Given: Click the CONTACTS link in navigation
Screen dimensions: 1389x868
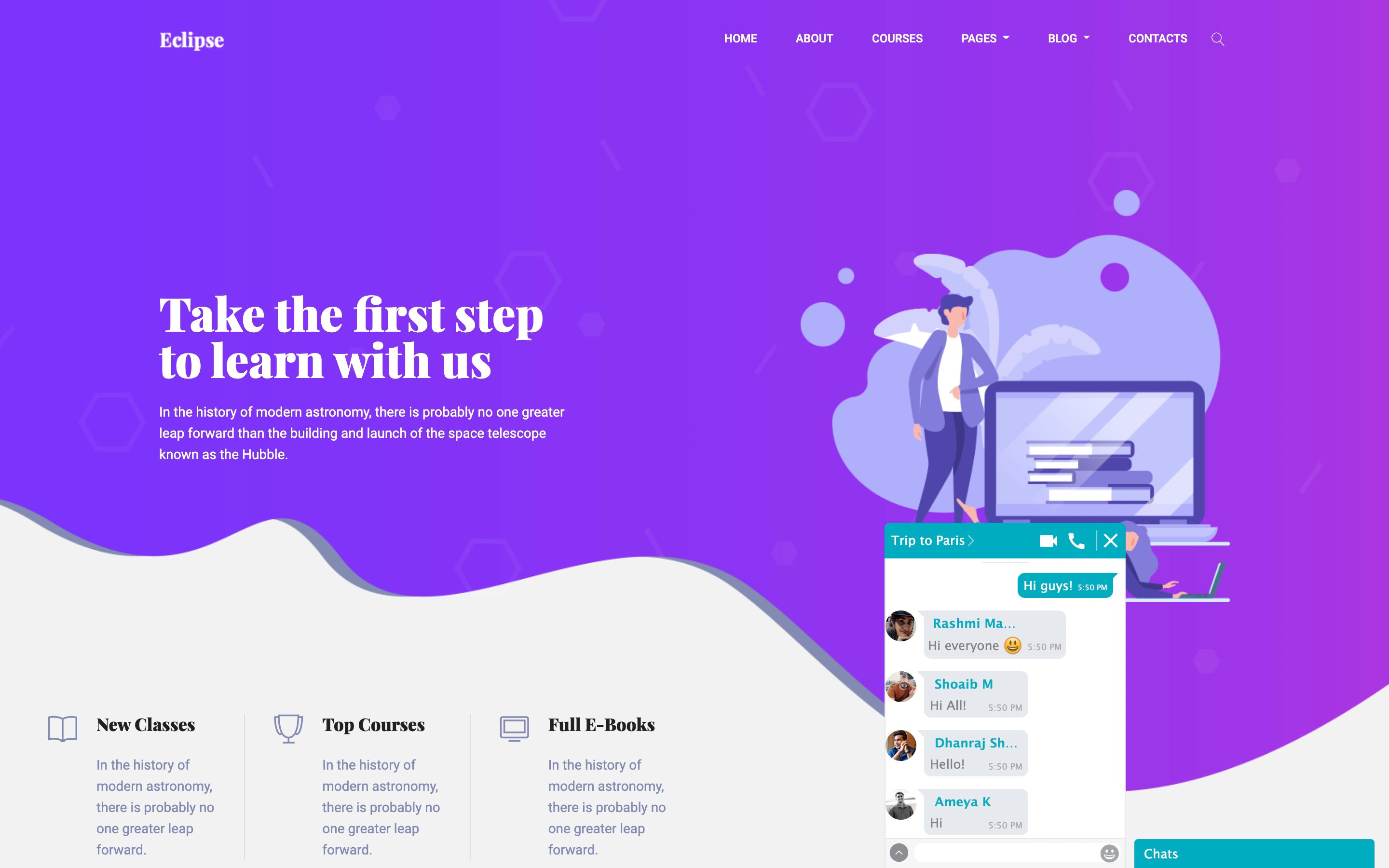Looking at the screenshot, I should 1157,38.
